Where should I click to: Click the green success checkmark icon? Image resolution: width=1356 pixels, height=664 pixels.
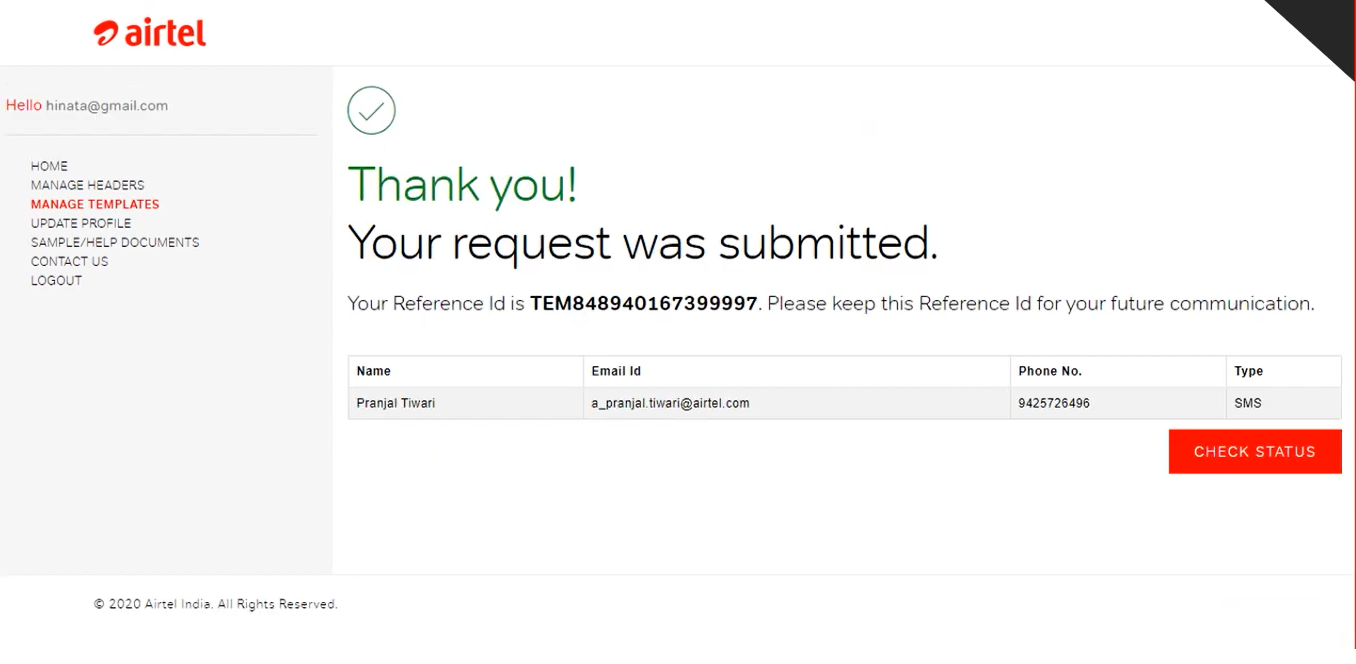coord(371,111)
